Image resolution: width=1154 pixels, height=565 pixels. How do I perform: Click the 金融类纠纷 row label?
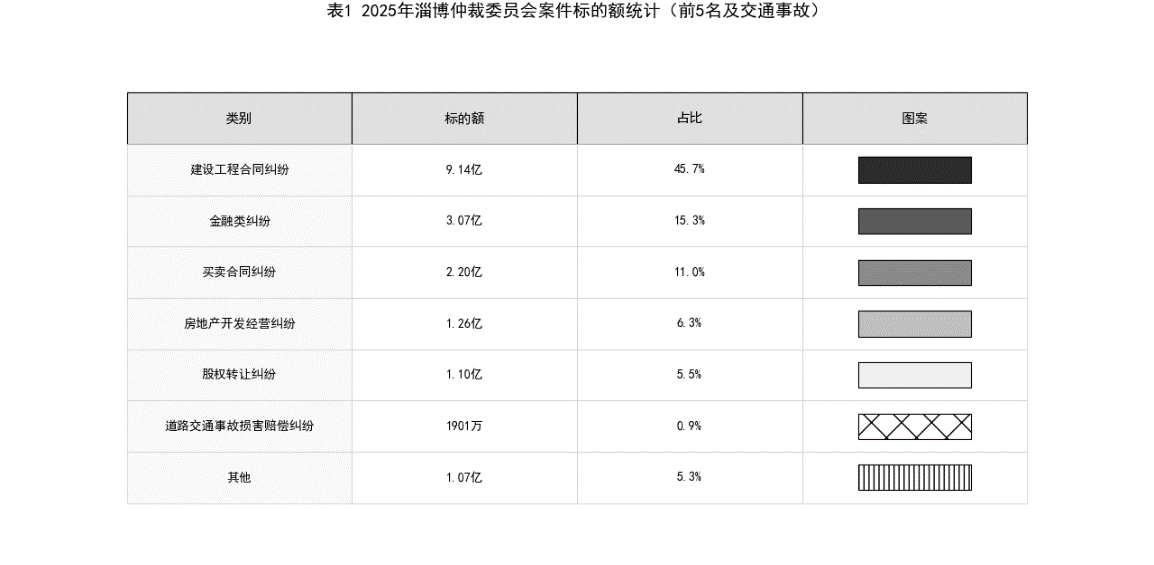(x=239, y=221)
